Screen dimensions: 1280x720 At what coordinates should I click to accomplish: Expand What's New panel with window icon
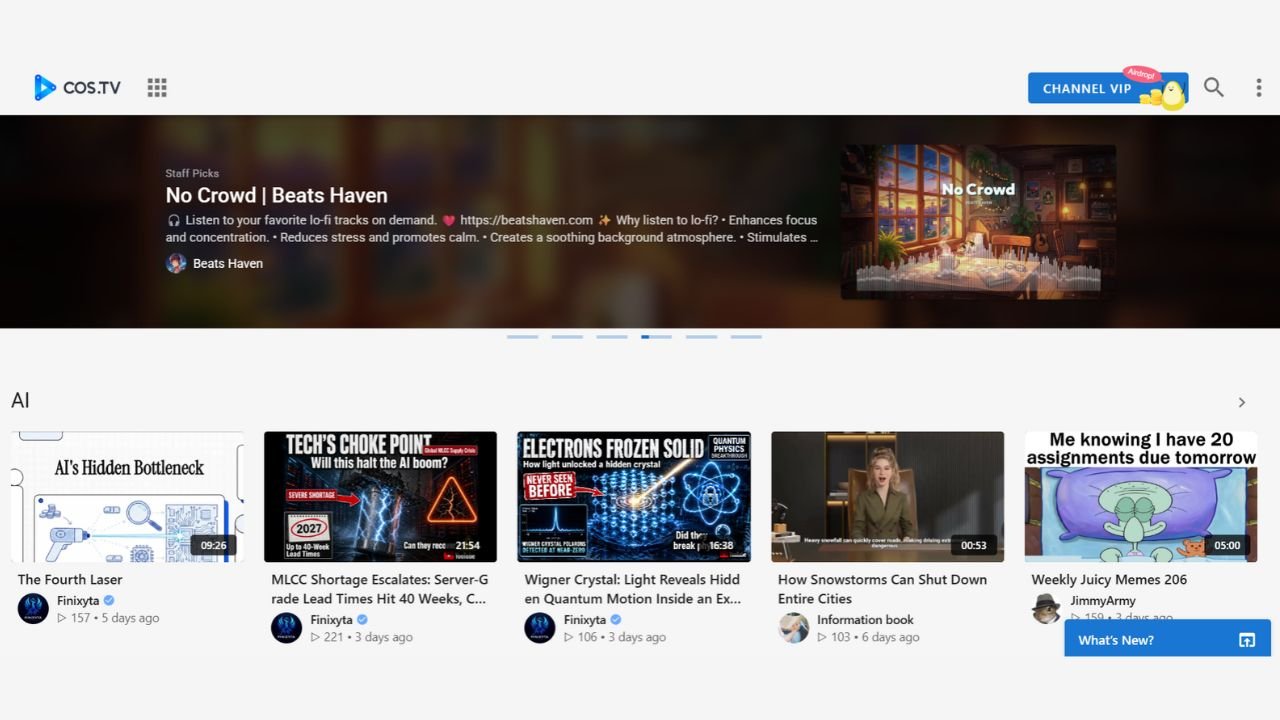pos(1247,640)
